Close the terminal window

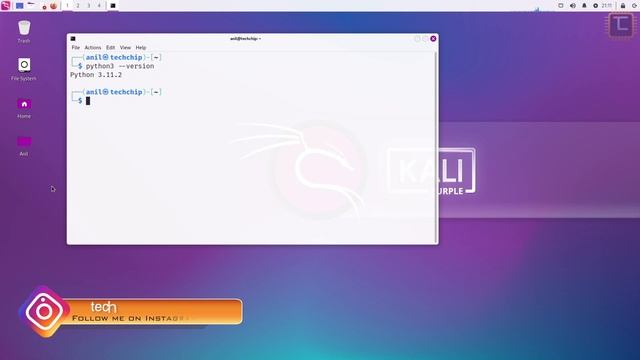pyautogui.click(x=433, y=39)
